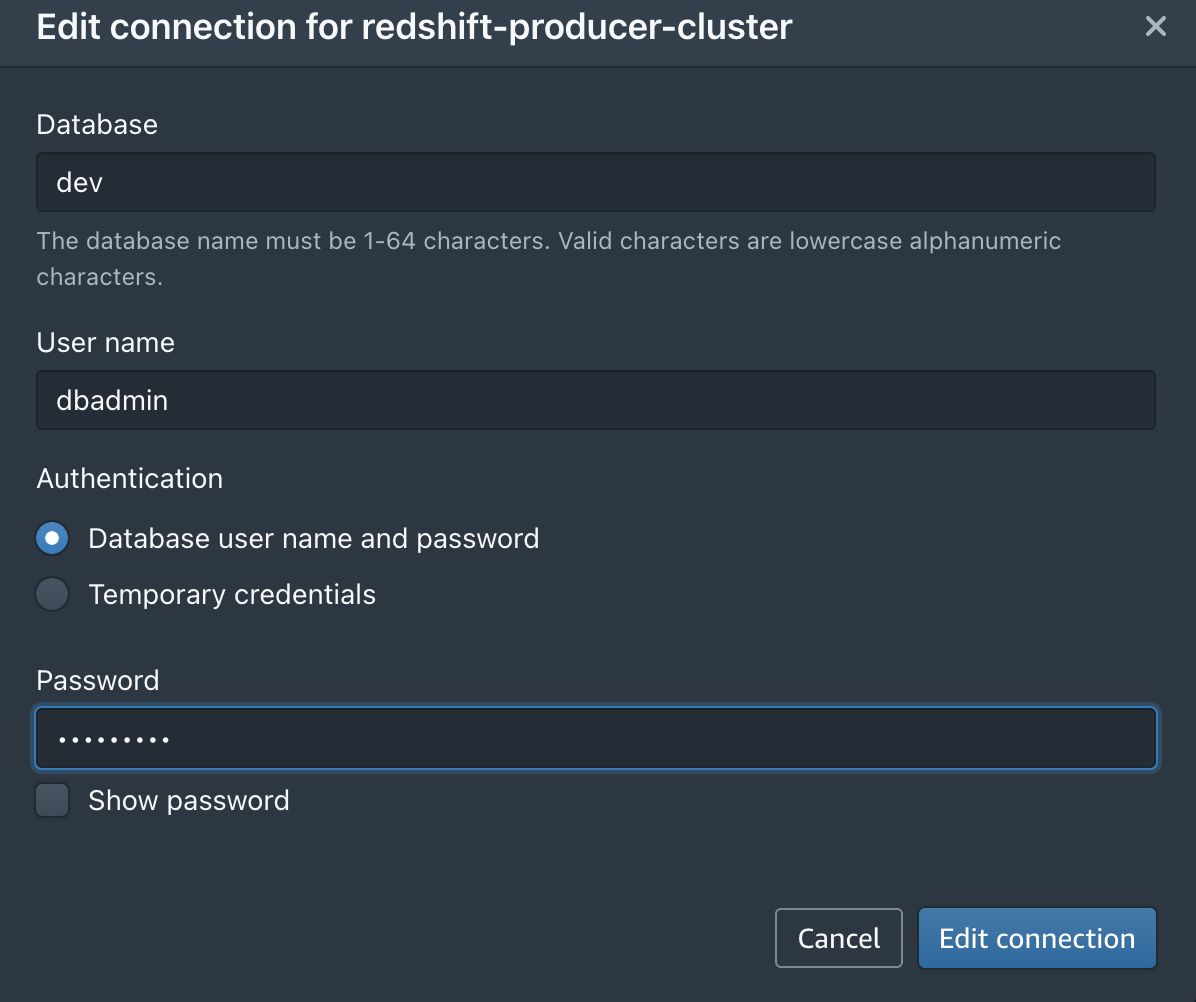Image resolution: width=1196 pixels, height=1002 pixels.
Task: Click the 'User name' field label
Action: tap(105, 342)
